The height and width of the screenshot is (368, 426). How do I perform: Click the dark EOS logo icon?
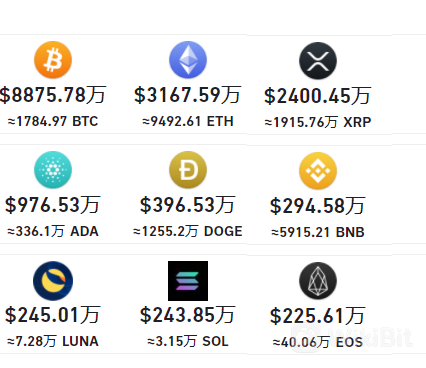(x=318, y=281)
